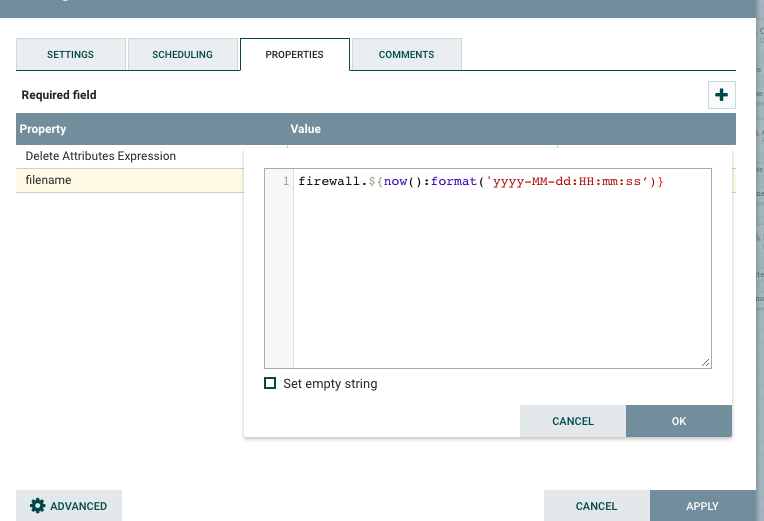Select the filename property row

[48, 180]
